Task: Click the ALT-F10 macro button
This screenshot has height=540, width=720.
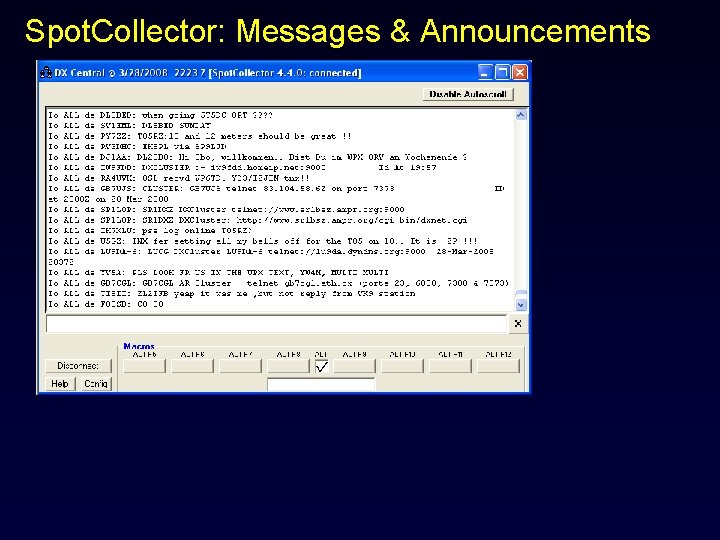Action: click(402, 366)
